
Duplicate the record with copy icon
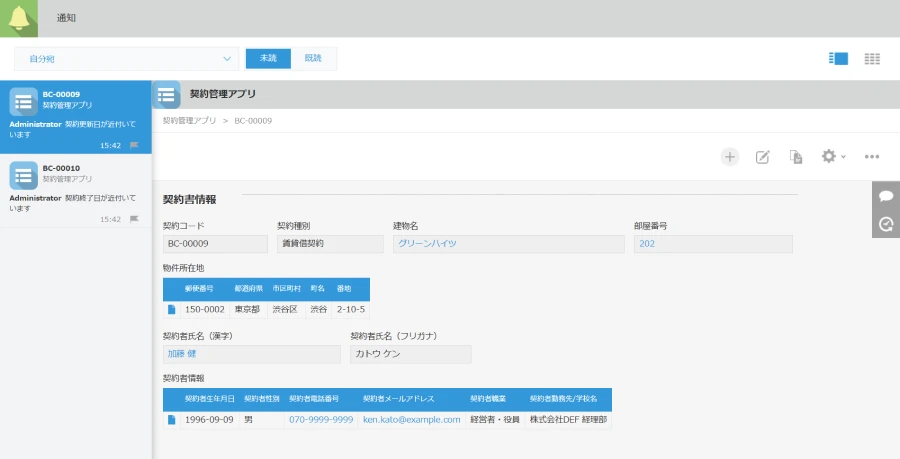(796, 157)
